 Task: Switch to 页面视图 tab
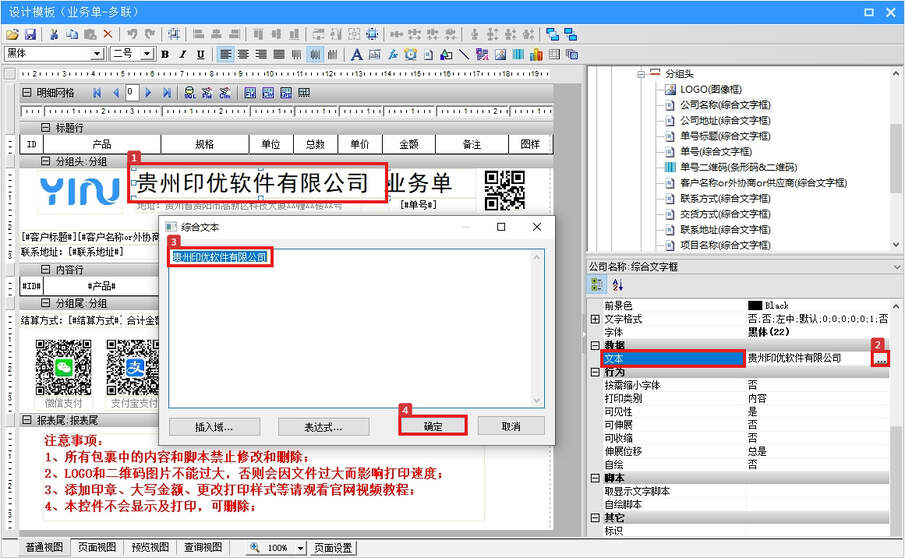click(x=97, y=547)
